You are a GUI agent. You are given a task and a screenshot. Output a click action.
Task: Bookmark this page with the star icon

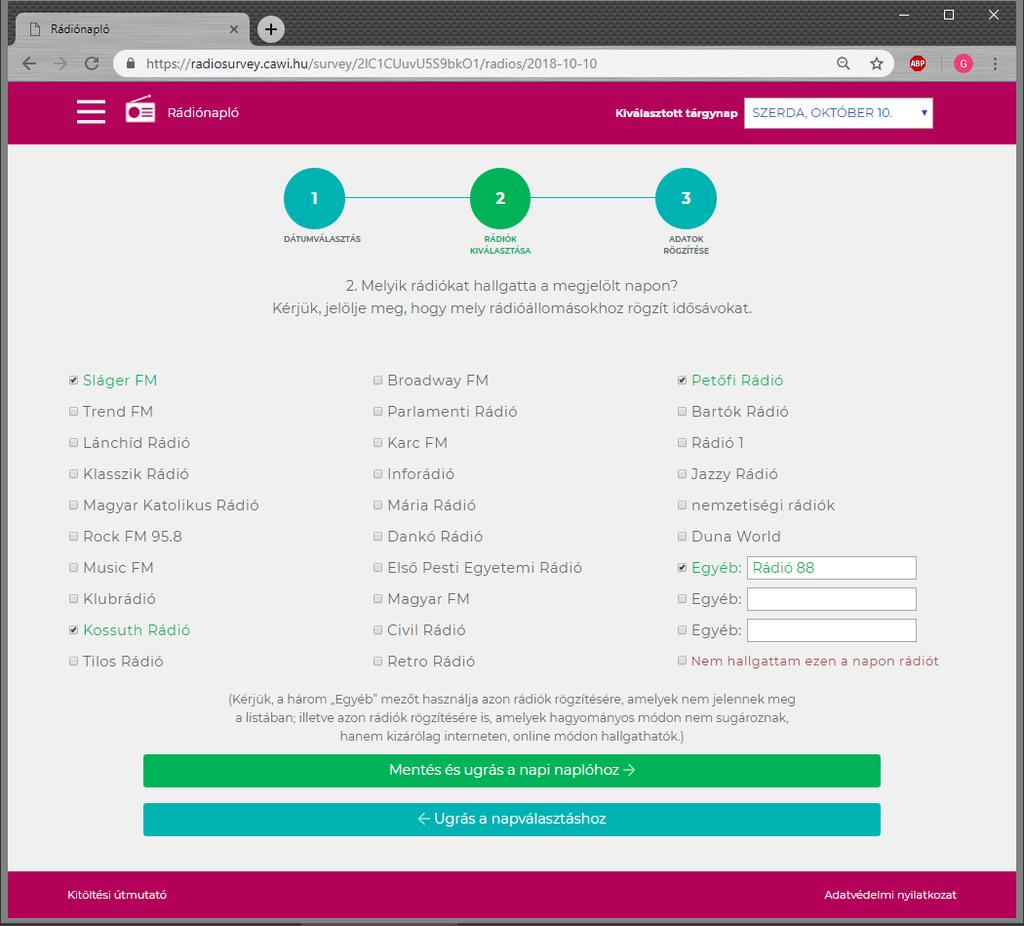(876, 63)
